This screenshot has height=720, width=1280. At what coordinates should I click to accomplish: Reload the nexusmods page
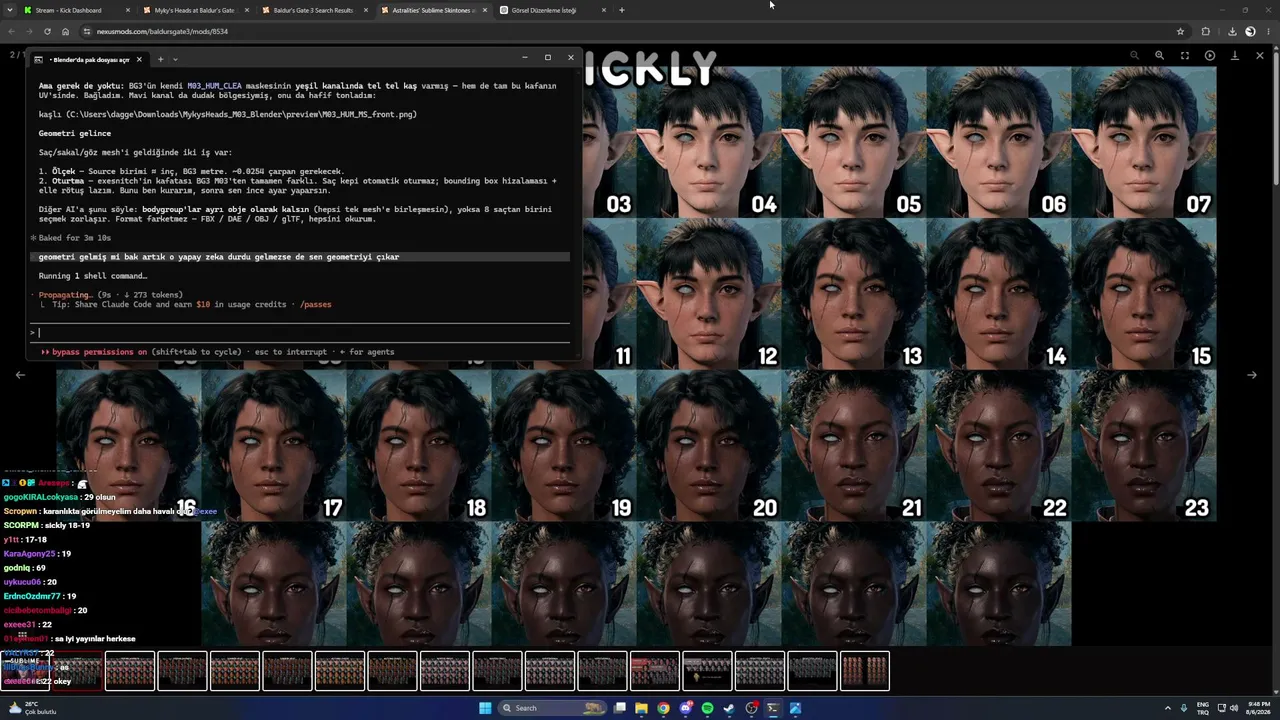[x=47, y=31]
